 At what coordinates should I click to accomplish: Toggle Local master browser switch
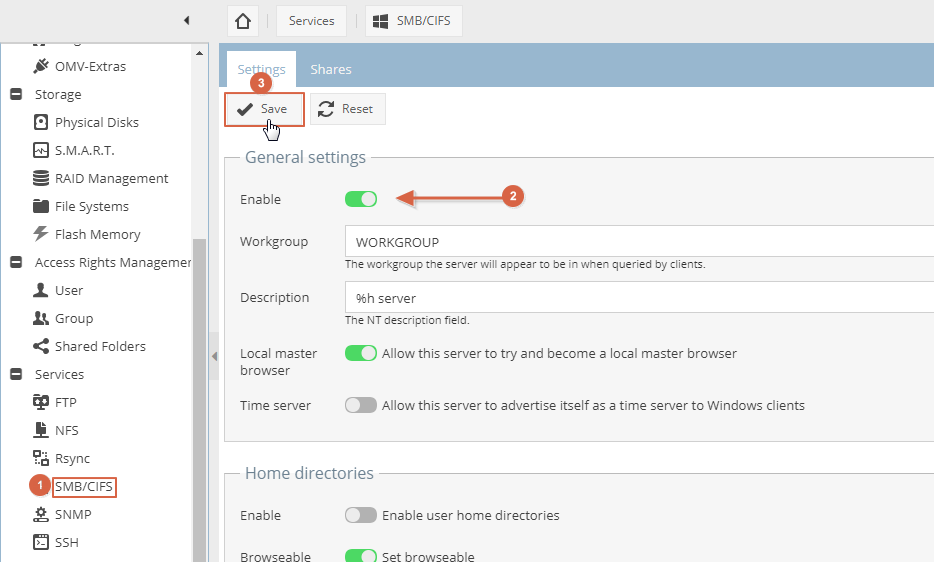coord(361,353)
